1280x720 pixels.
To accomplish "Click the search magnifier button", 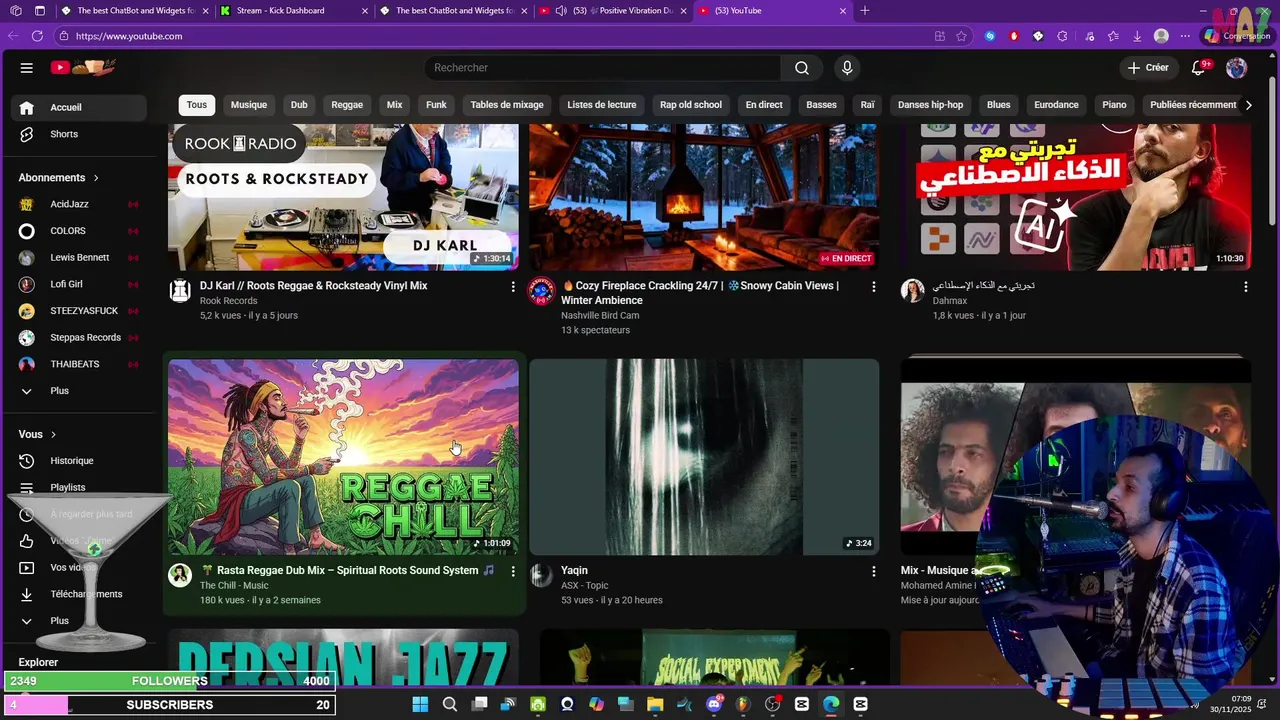I will point(802,68).
